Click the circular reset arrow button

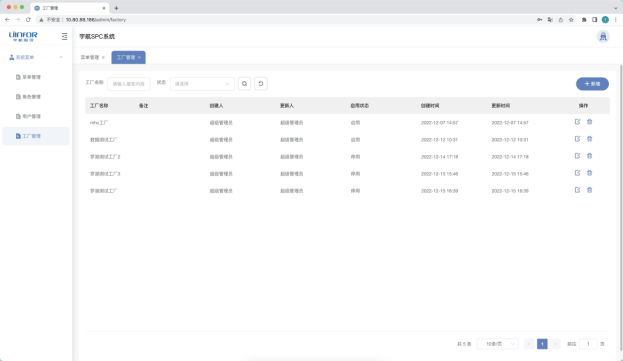pyautogui.click(x=261, y=84)
